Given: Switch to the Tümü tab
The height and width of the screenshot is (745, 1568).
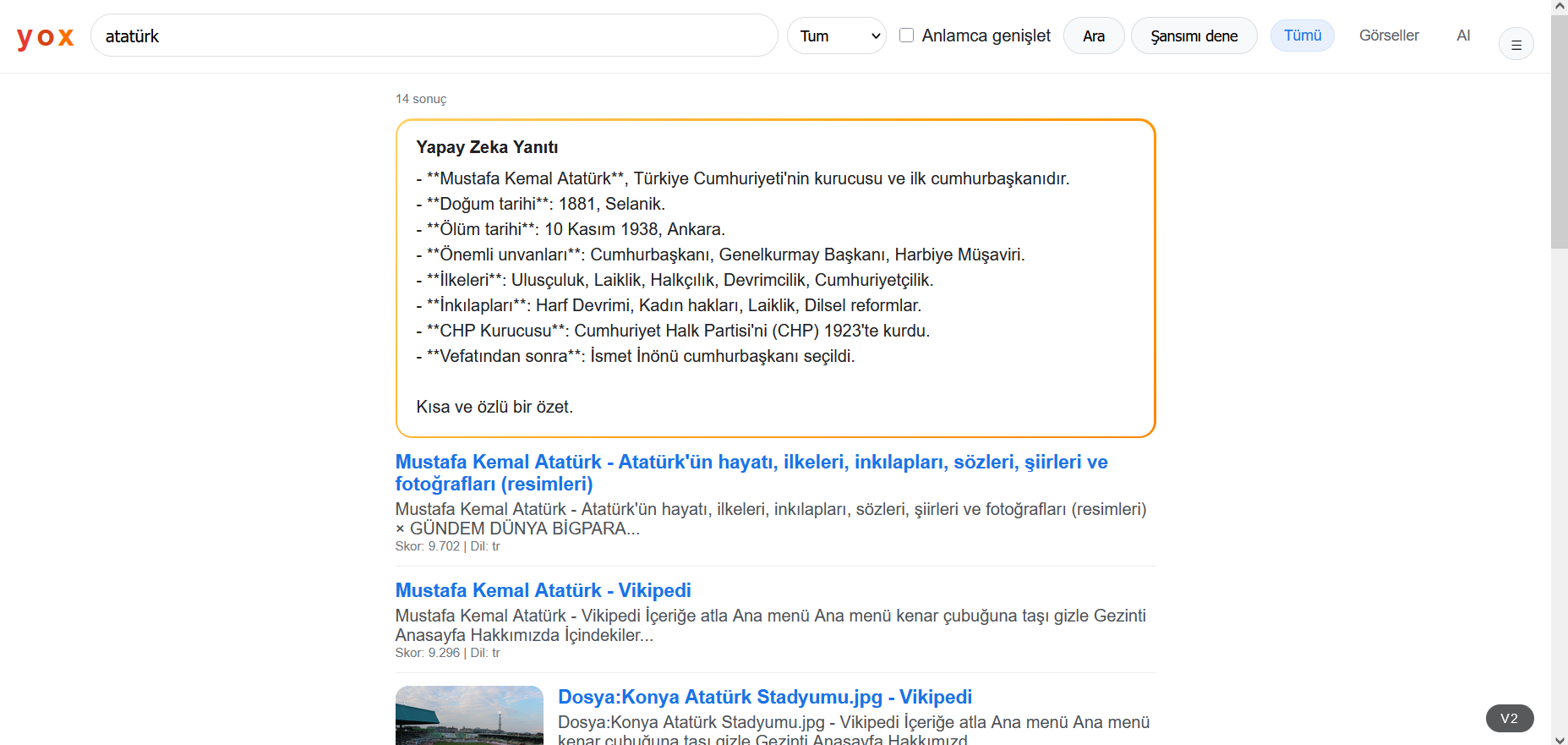Looking at the screenshot, I should 1303,36.
